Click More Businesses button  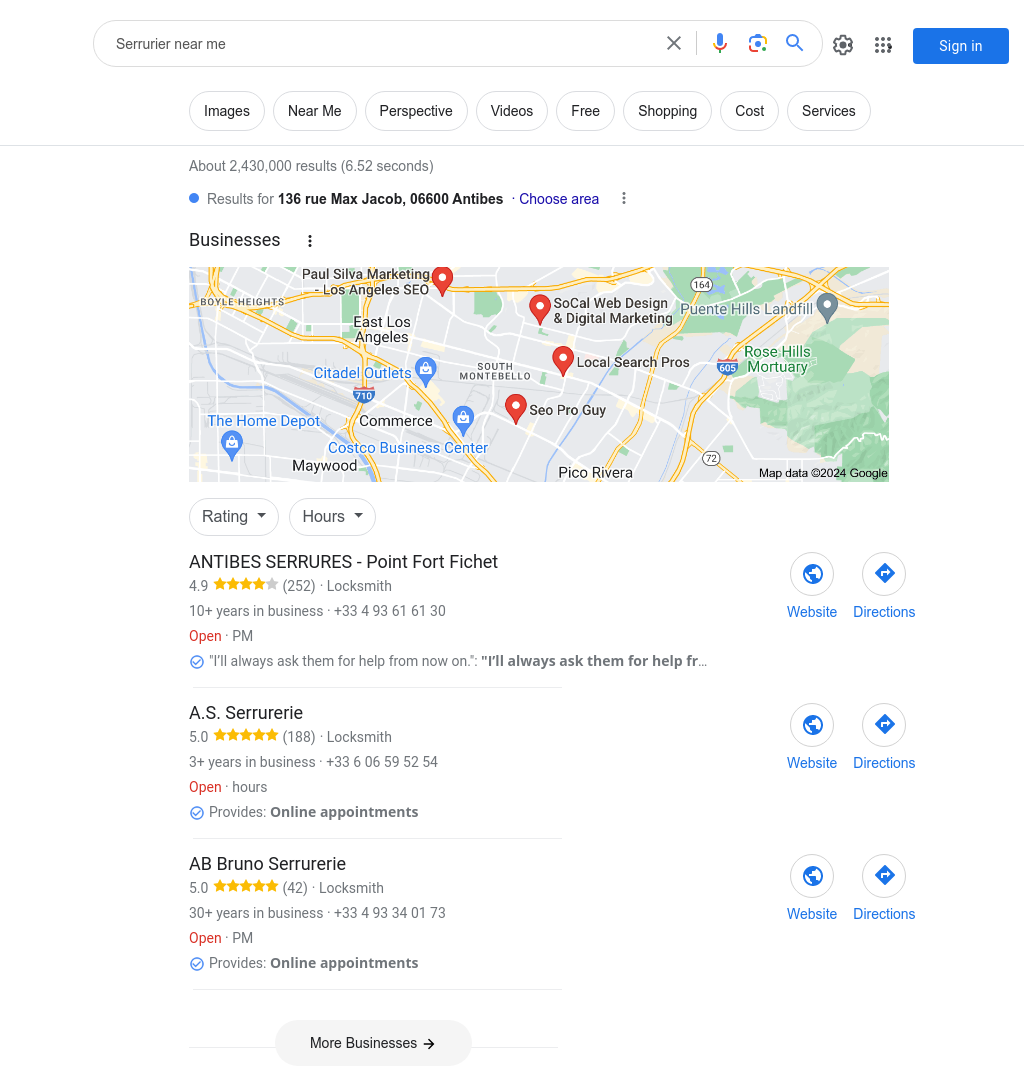373,1043
